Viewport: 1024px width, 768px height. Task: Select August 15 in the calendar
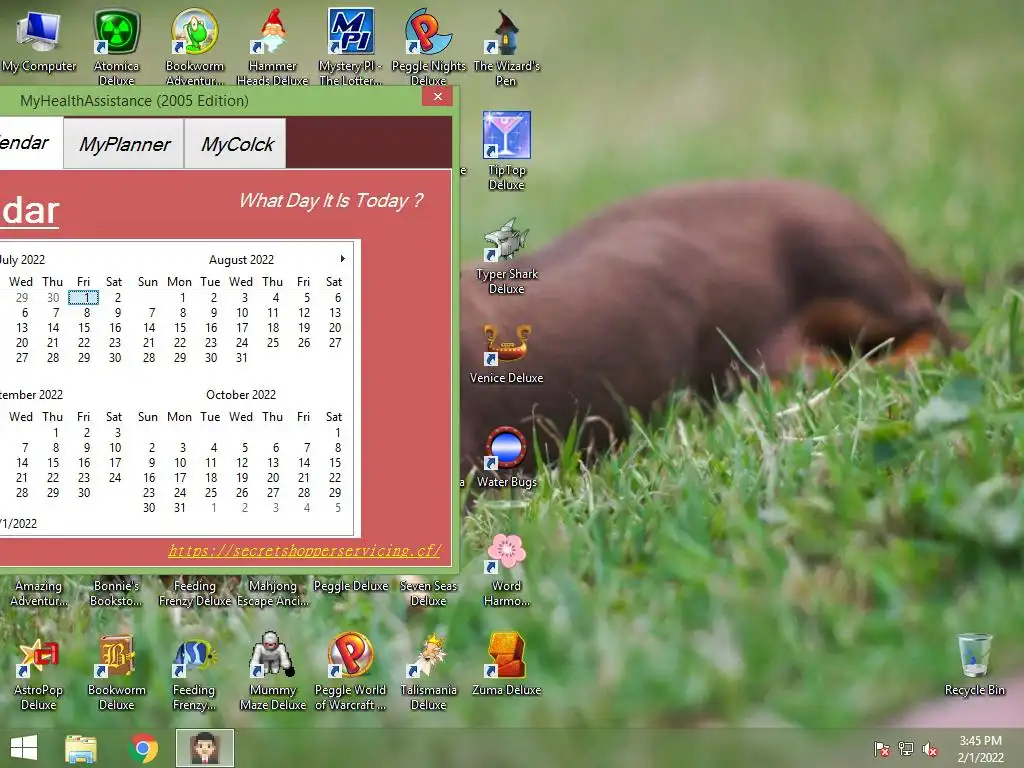(180, 327)
